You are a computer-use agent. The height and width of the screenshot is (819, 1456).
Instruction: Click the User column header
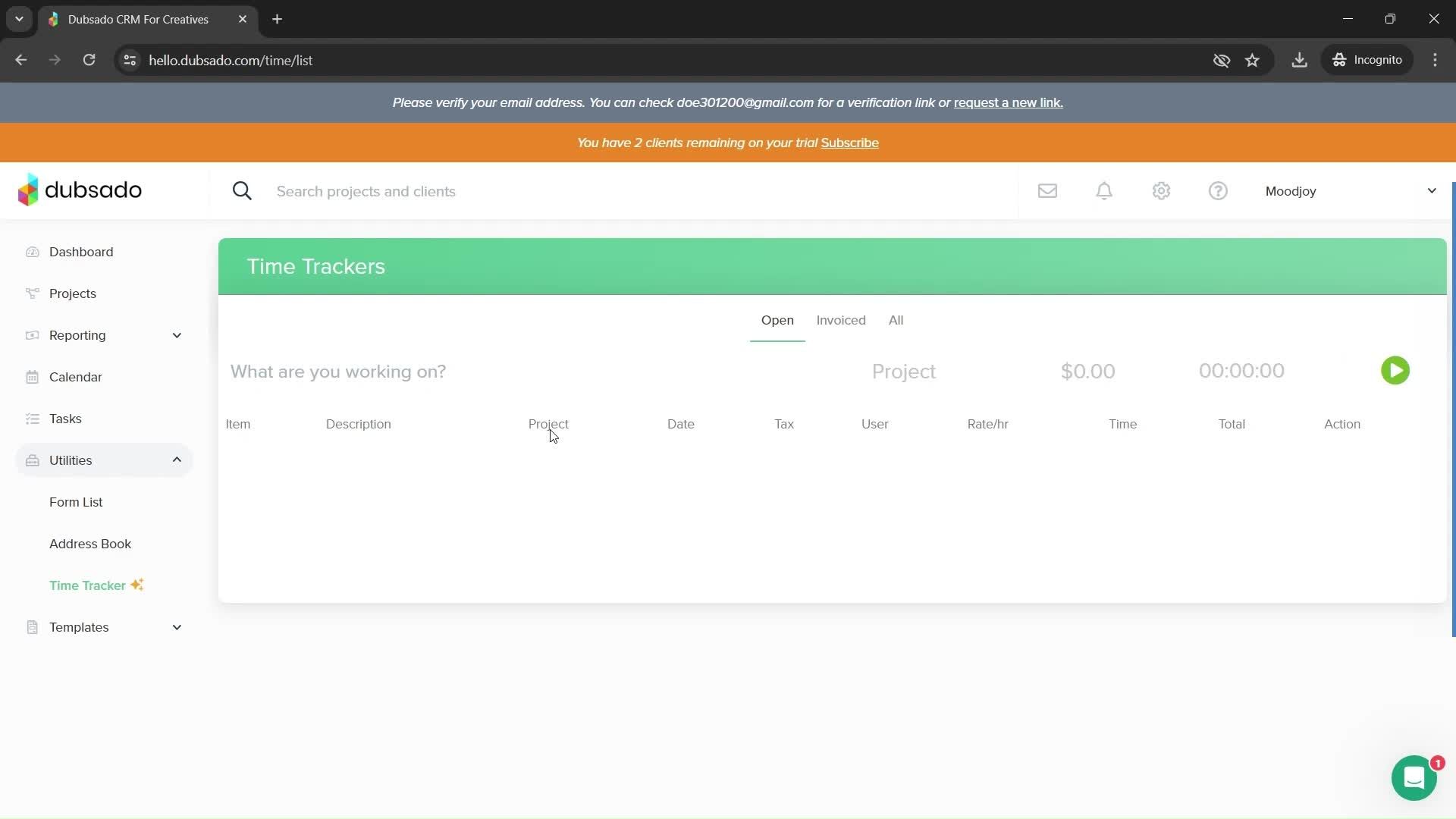point(874,424)
